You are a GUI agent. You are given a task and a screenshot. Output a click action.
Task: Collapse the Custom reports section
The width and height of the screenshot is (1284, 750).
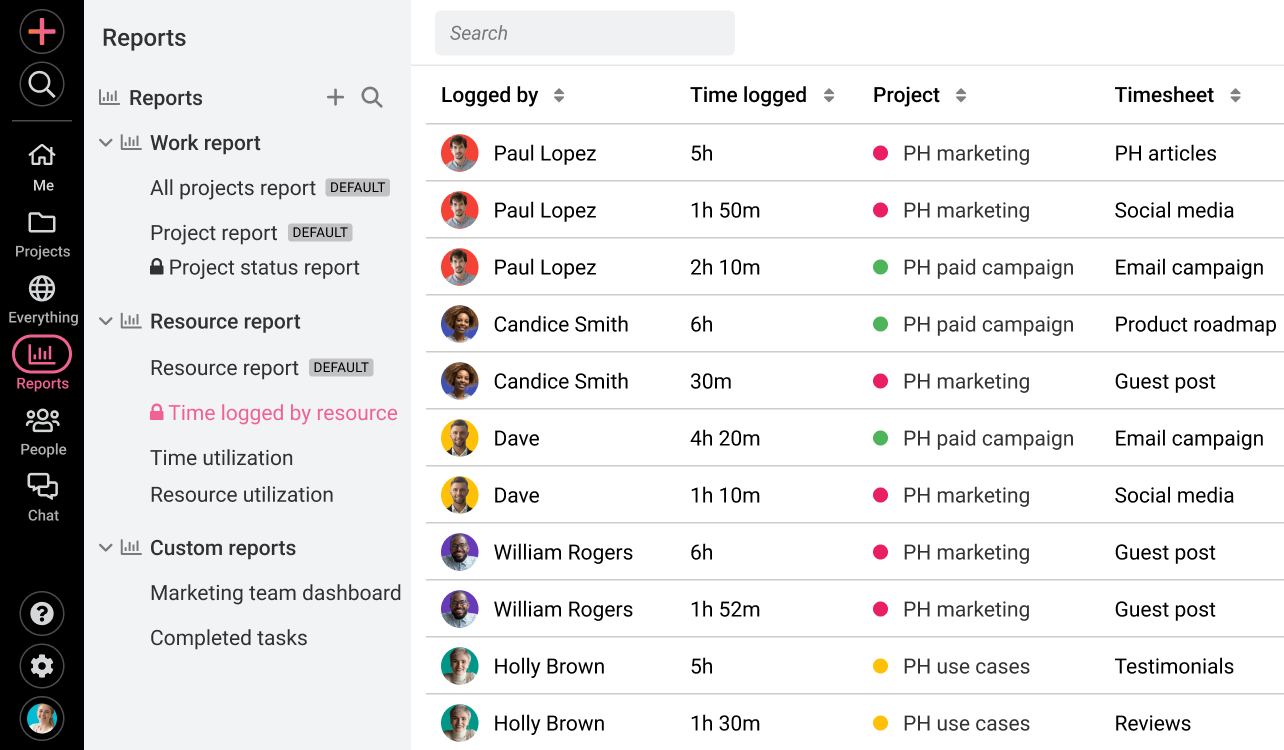tap(106, 547)
